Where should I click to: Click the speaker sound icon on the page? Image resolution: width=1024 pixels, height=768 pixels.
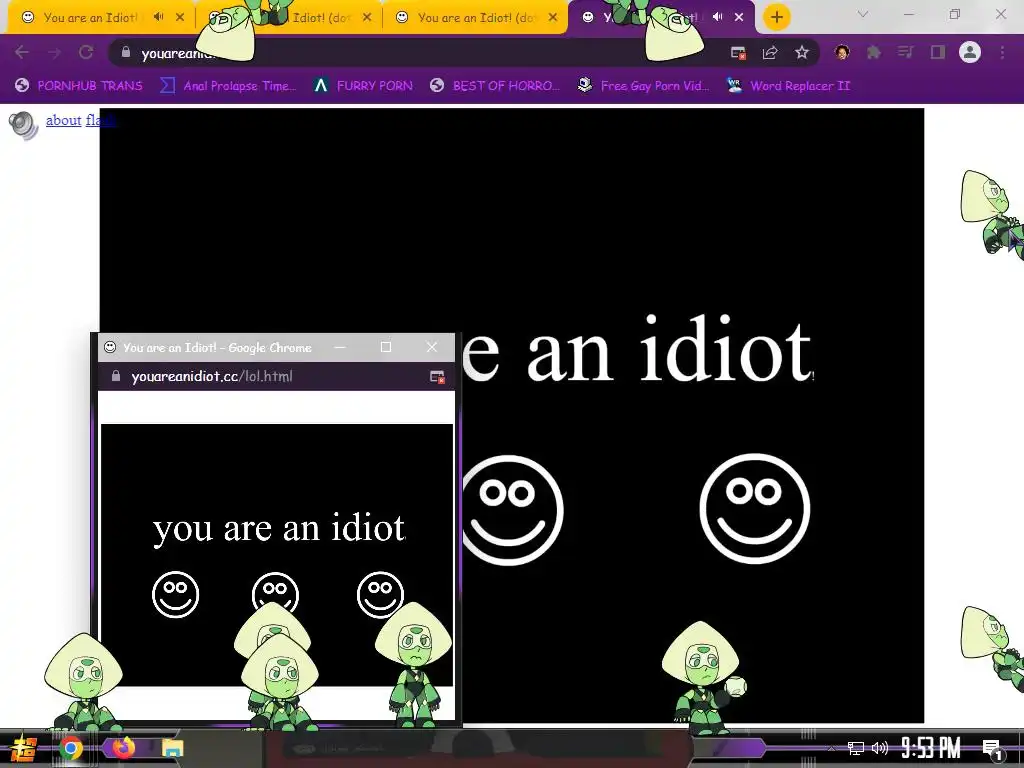tap(24, 125)
